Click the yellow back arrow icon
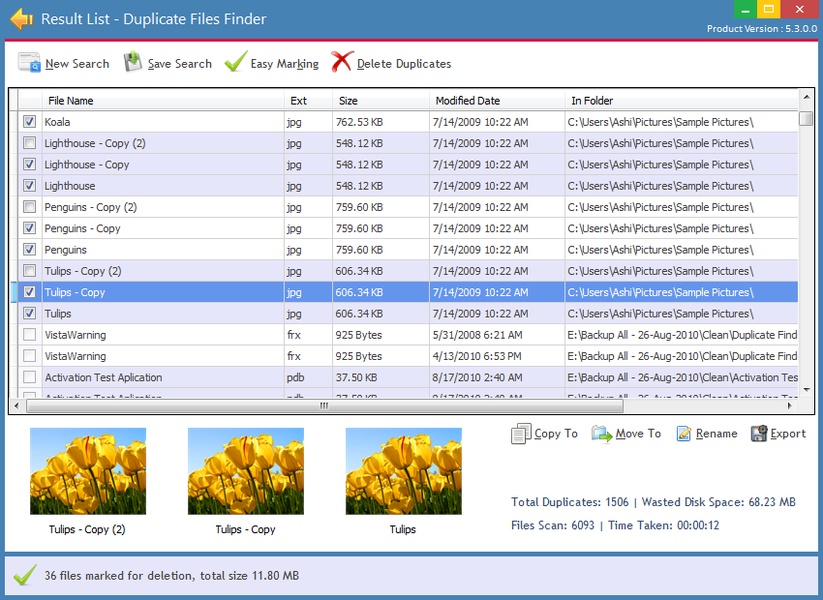Viewport: 823px width, 600px height. [x=21, y=19]
